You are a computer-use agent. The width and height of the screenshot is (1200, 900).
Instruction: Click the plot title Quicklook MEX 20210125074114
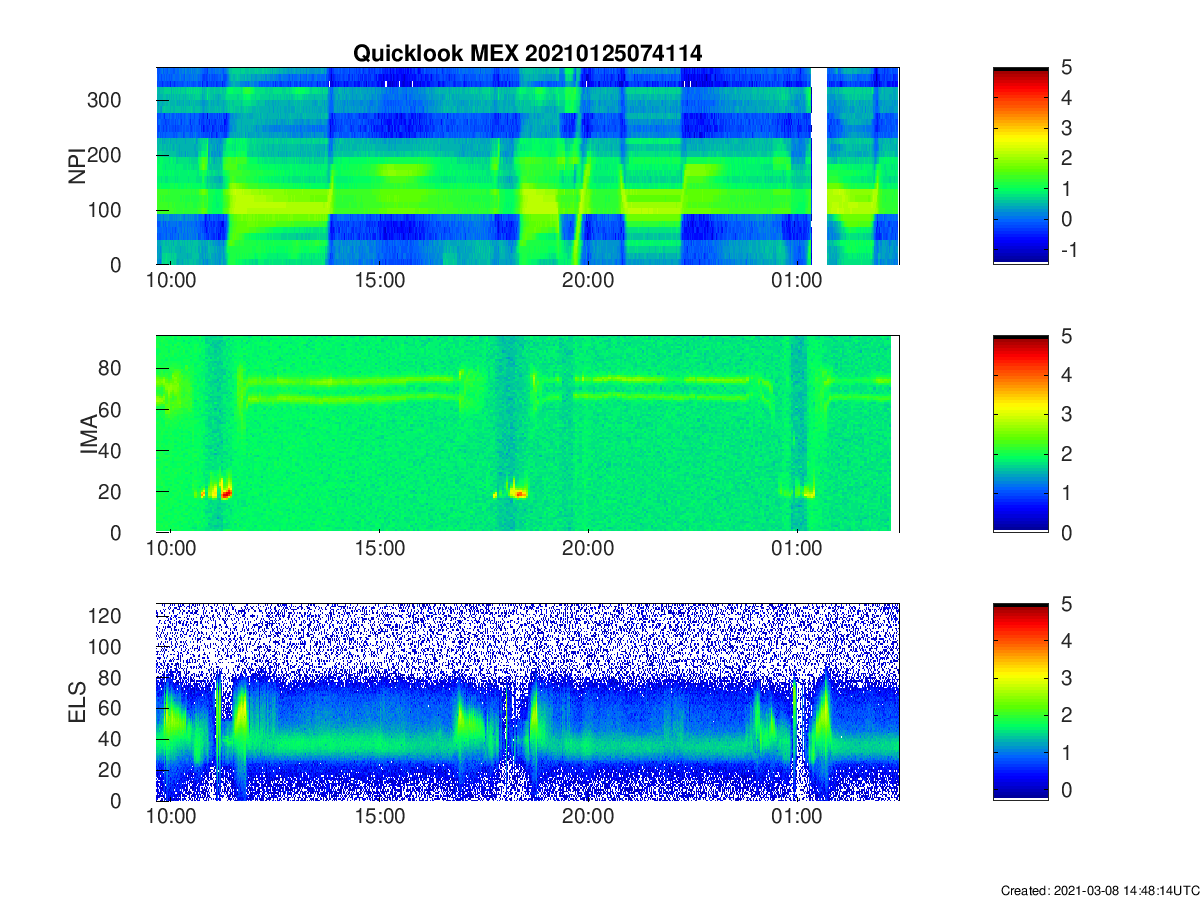click(527, 54)
